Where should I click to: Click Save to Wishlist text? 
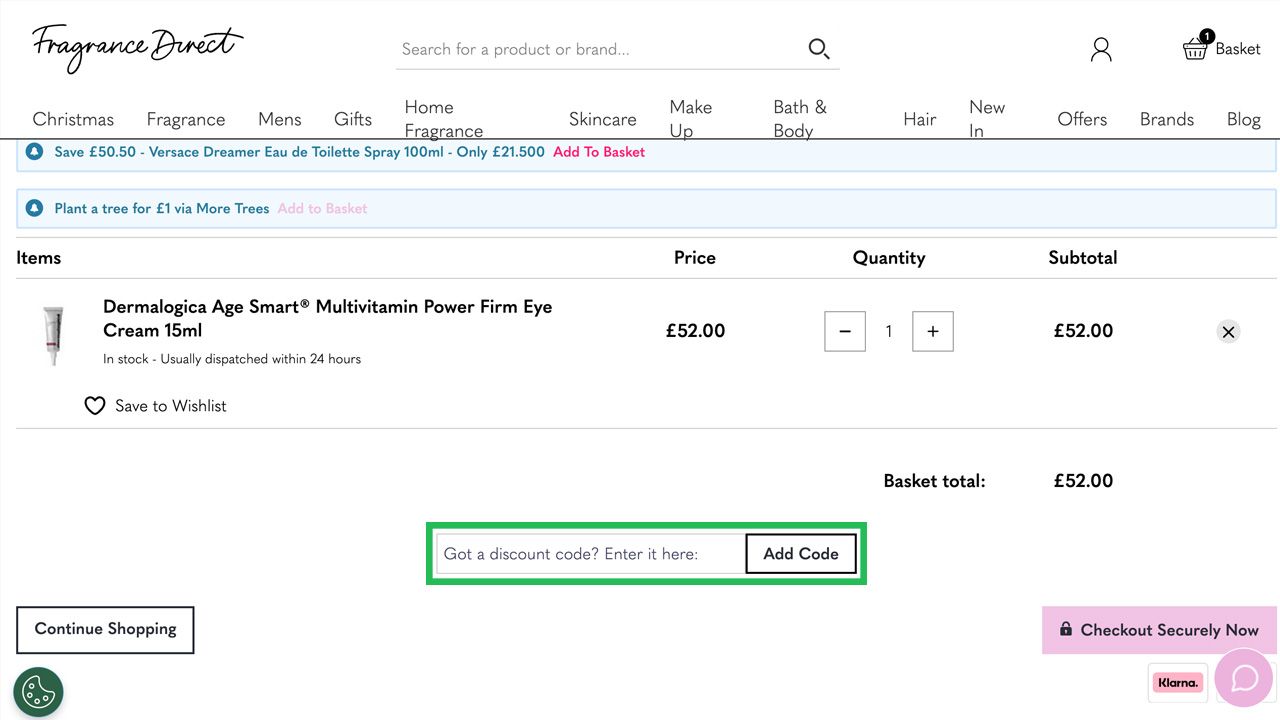(x=171, y=406)
